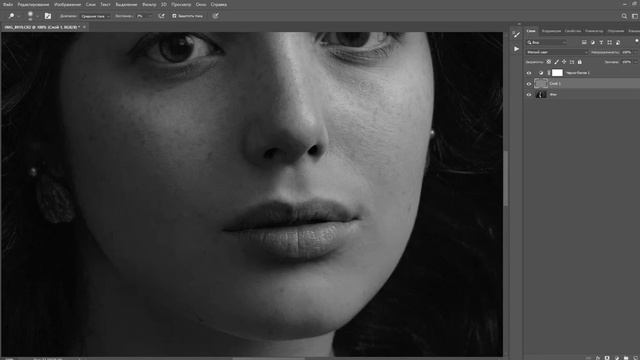Switch to the Обучение panel tab
This screenshot has width=640, height=360.
click(x=616, y=31)
